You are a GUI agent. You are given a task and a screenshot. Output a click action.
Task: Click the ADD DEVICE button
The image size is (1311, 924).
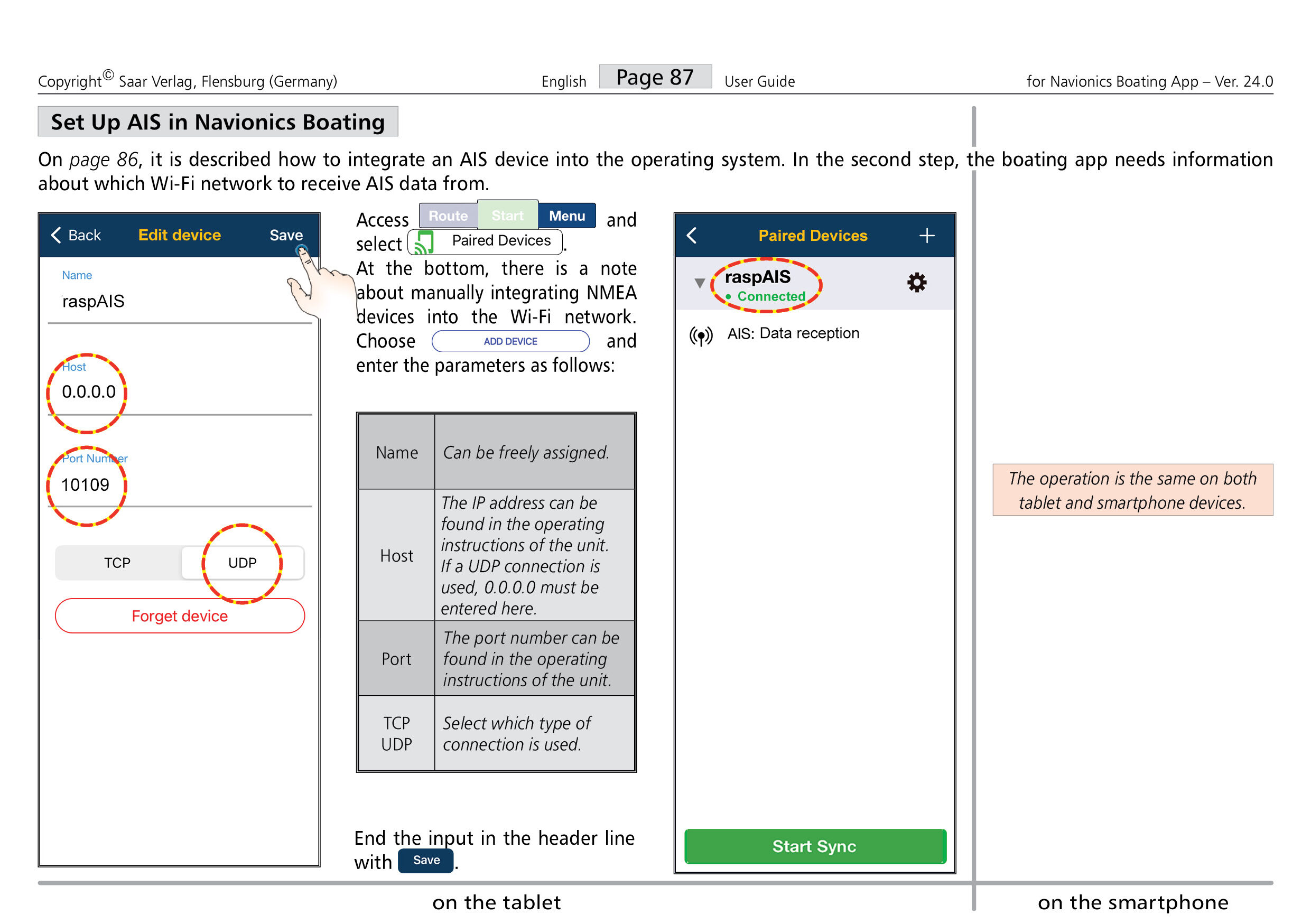[510, 341]
